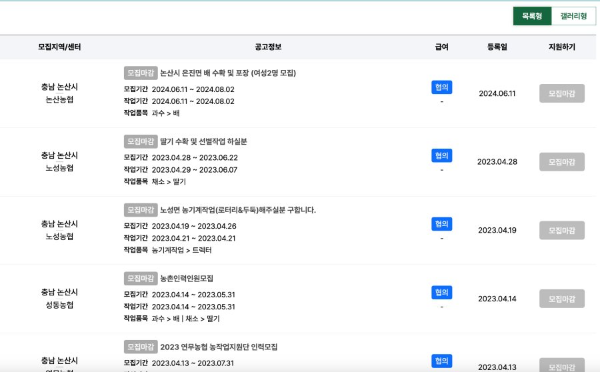This screenshot has height=372, width=600.
Task: Click 작업기간 2023.04.21 ~ 2023.04.21
Action: (x=194, y=238)
